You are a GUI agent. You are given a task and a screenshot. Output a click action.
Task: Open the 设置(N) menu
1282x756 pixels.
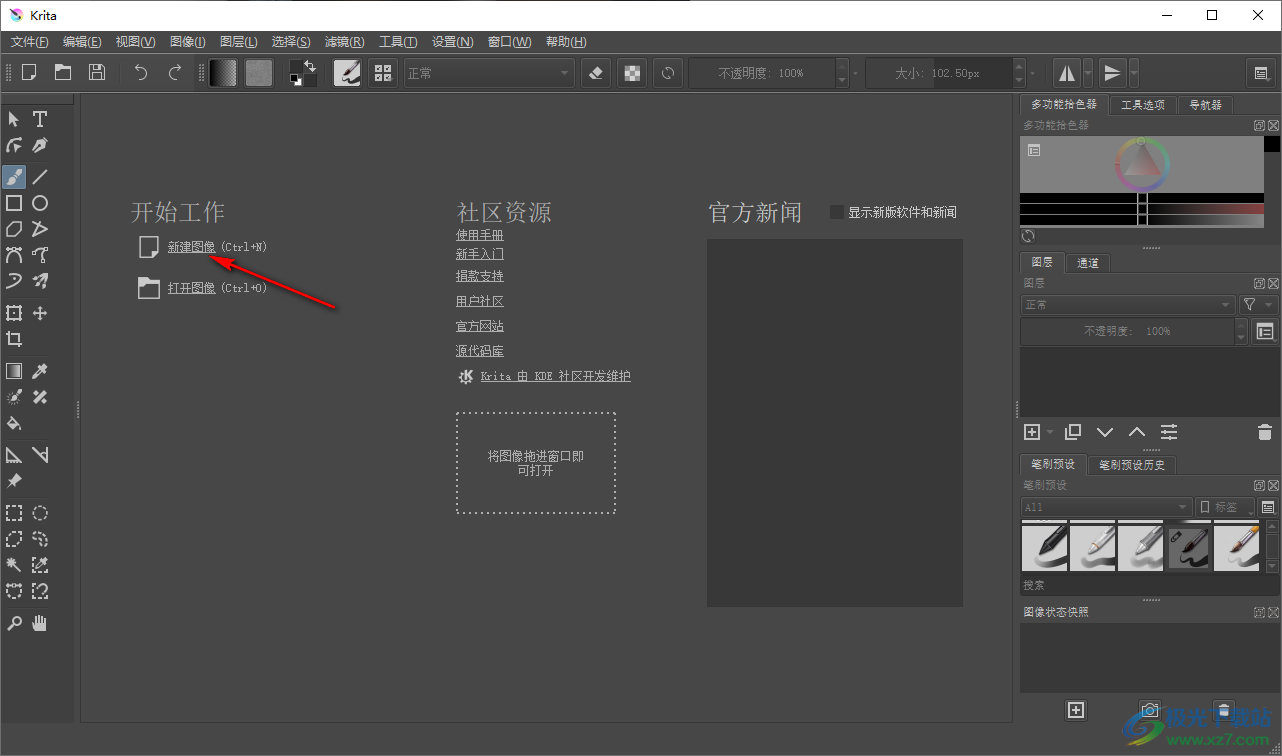coord(453,42)
